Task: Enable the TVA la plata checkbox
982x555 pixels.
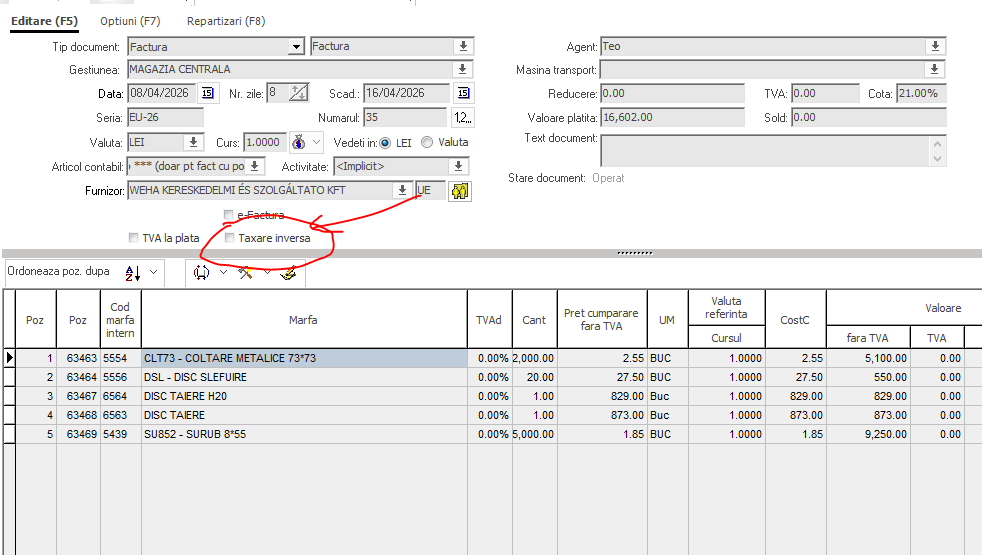Action: (x=133, y=238)
